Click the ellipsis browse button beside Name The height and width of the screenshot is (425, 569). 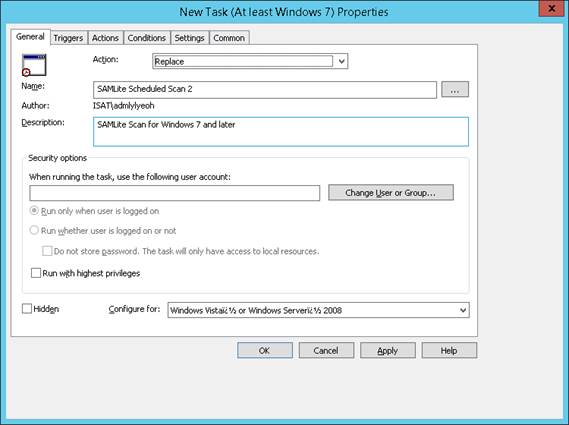(x=455, y=89)
